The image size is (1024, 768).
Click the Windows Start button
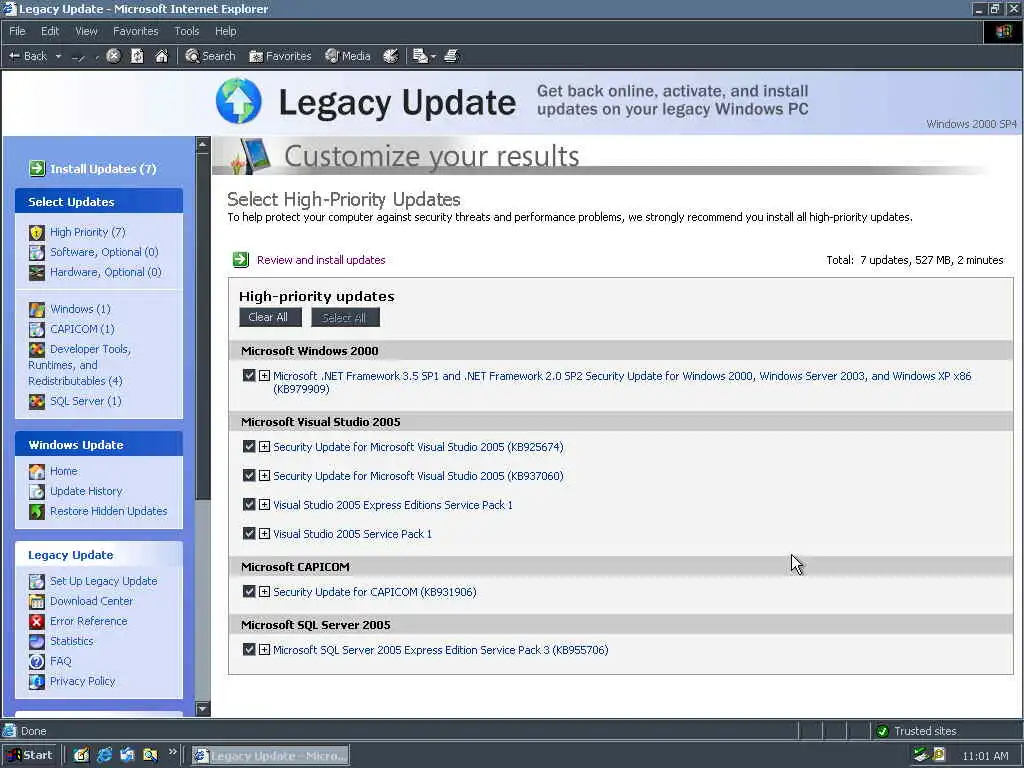29,755
